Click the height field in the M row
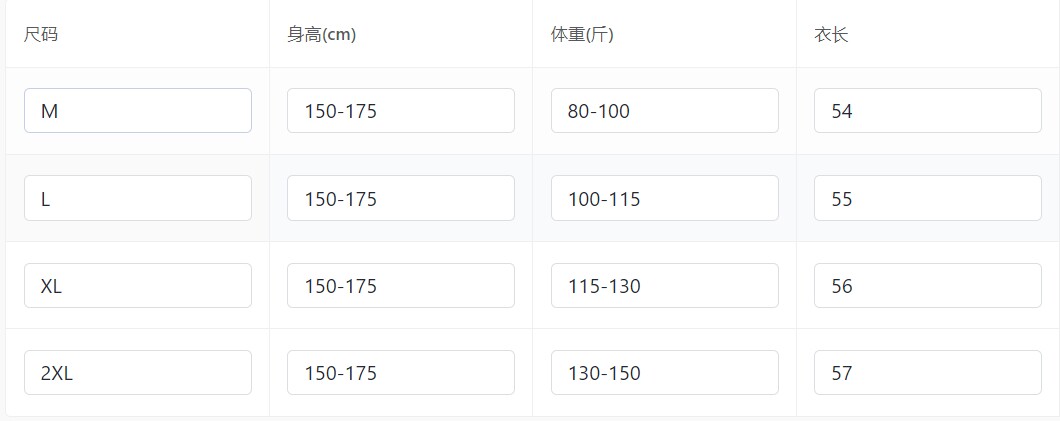This screenshot has width=1060, height=421. click(x=401, y=111)
